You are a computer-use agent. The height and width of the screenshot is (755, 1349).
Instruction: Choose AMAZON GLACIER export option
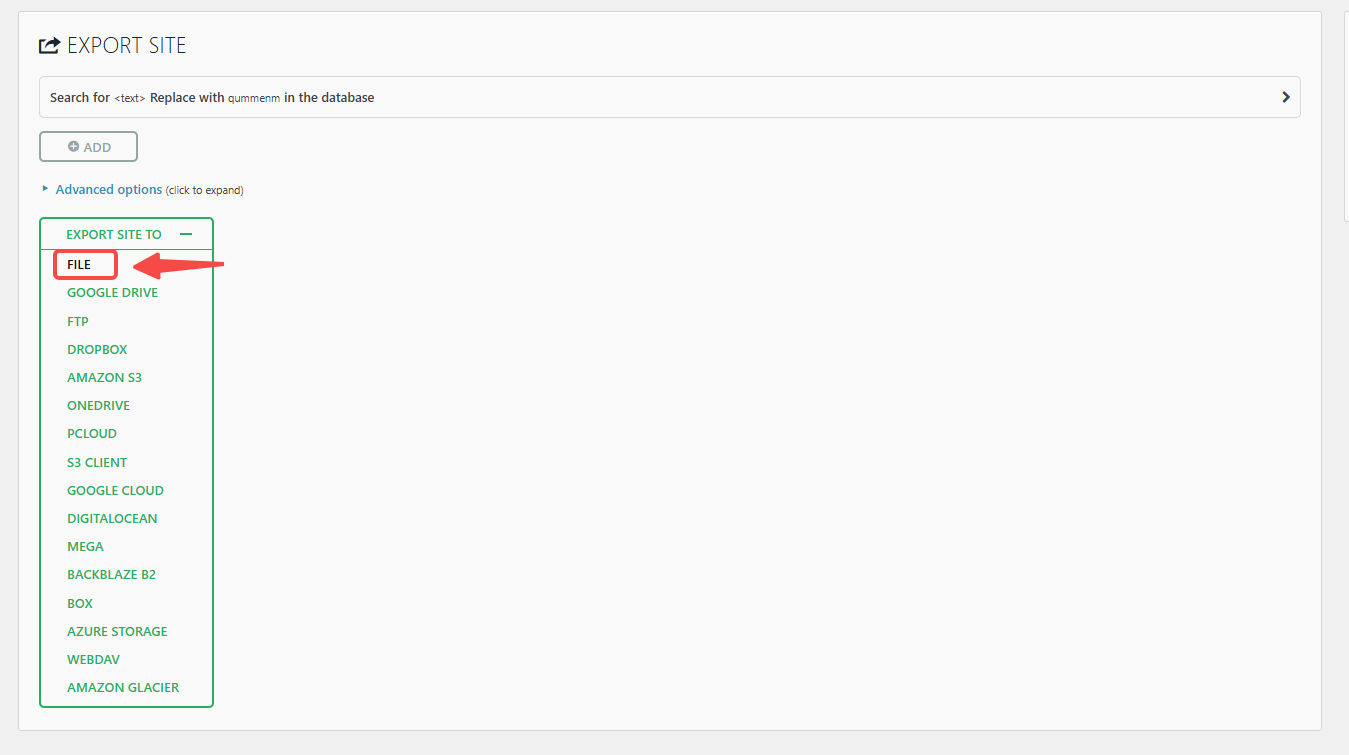point(123,687)
